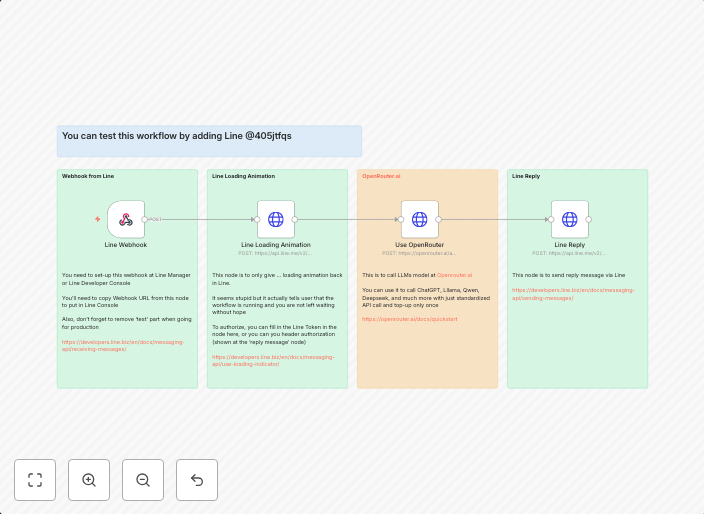Click the red trigger bolt beside Line Webhook

tap(98, 219)
